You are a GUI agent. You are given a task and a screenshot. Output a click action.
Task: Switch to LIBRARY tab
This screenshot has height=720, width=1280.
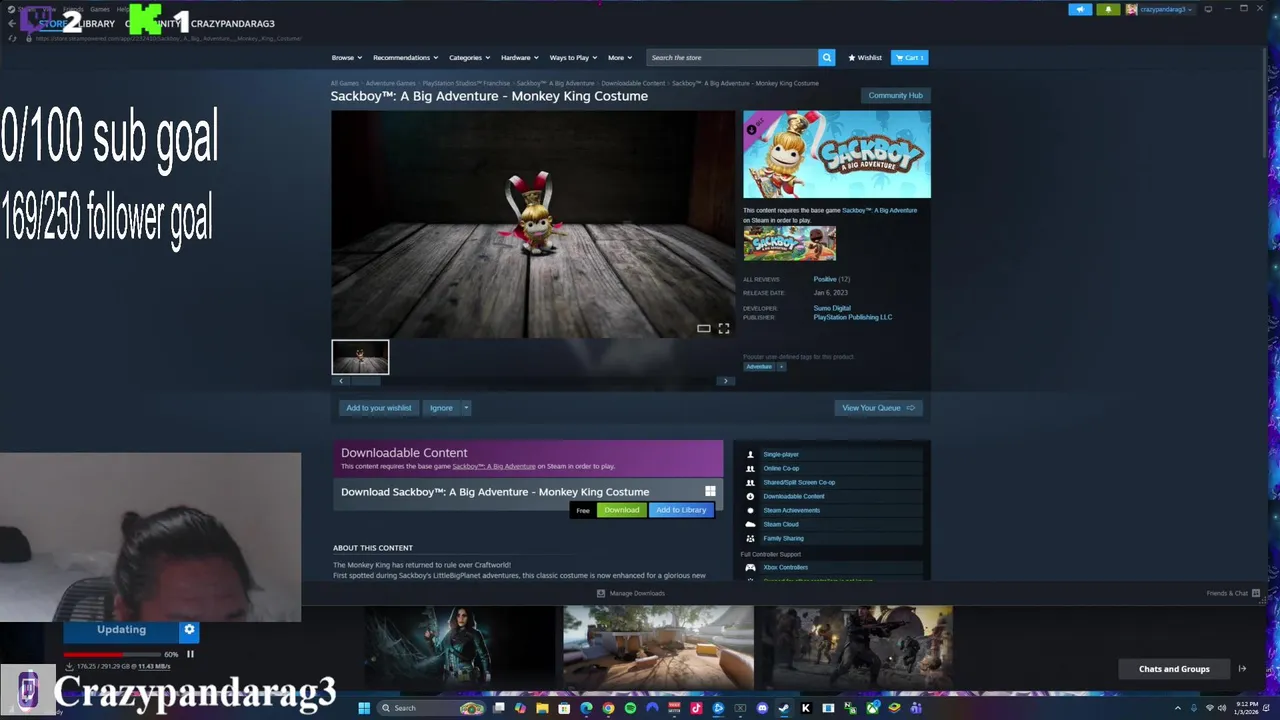point(96,23)
